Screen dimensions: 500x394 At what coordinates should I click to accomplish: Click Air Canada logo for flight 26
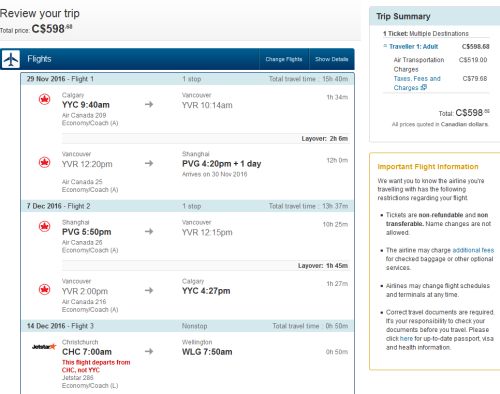pyautogui.click(x=44, y=226)
